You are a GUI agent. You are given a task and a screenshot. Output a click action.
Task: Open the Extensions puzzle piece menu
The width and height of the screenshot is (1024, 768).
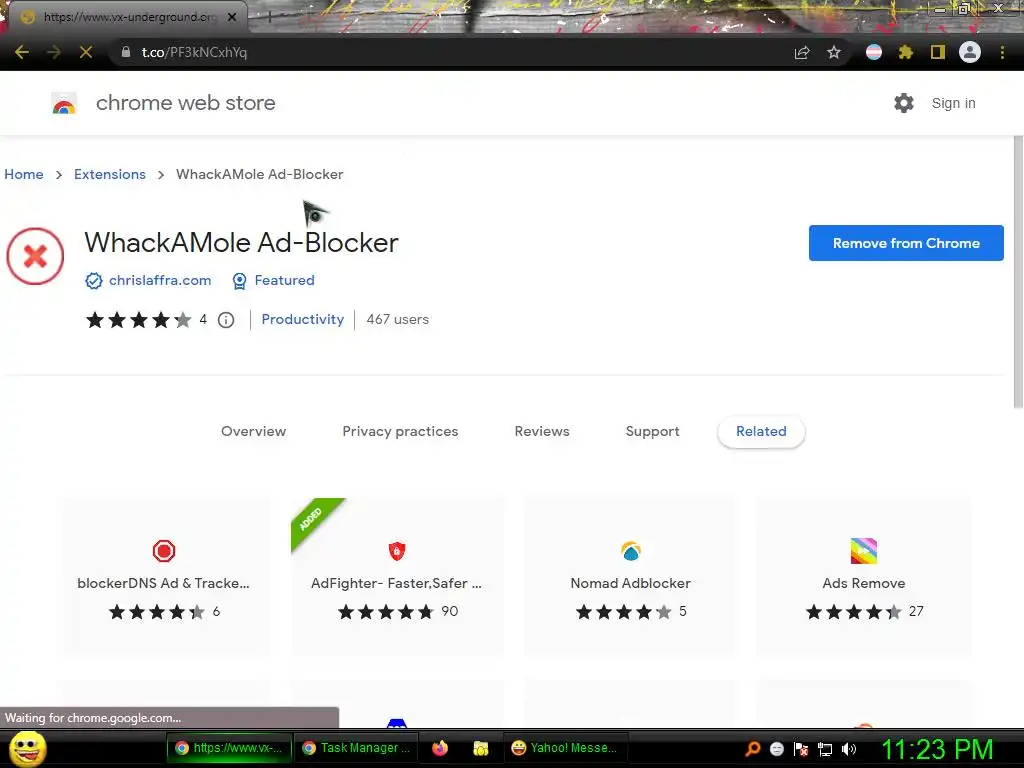tap(906, 52)
